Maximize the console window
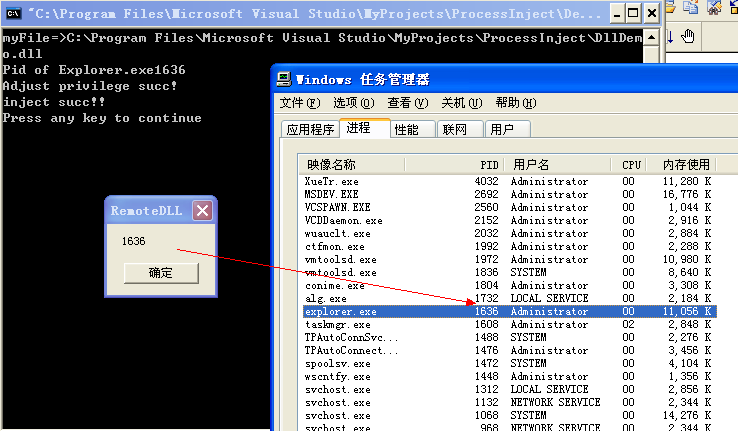This screenshot has width=738, height=431. coord(634,13)
